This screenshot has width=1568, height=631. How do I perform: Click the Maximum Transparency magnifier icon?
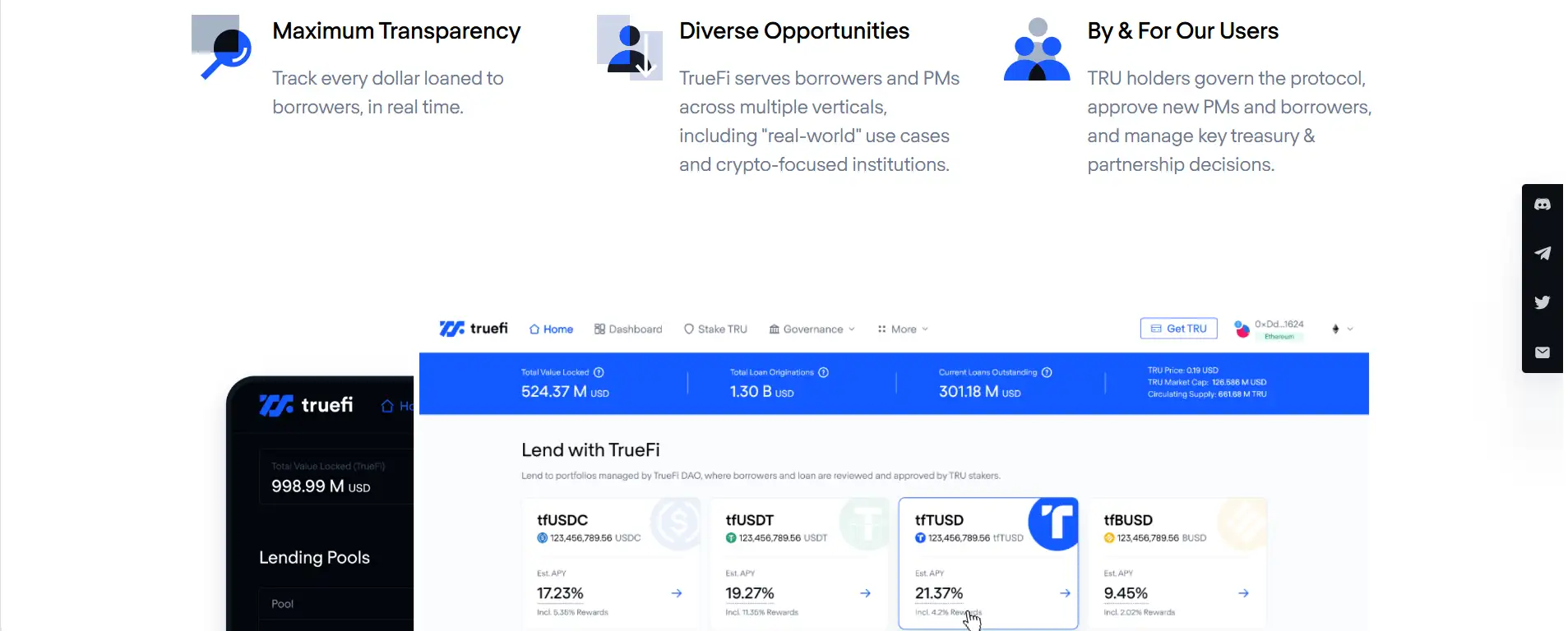[x=222, y=48]
